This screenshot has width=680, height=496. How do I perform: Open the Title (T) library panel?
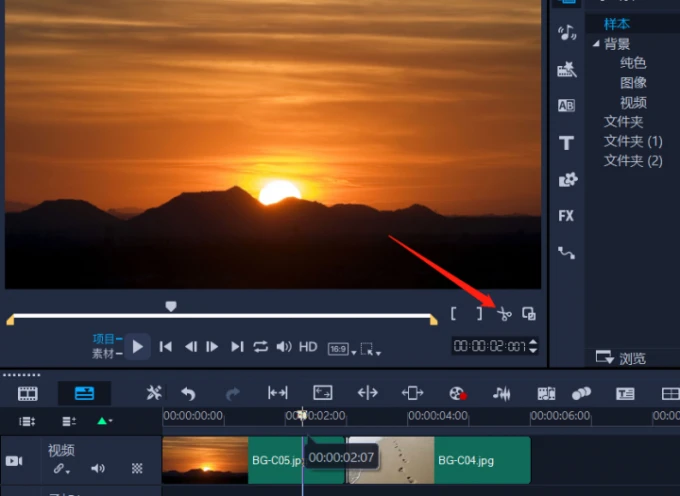tap(566, 143)
